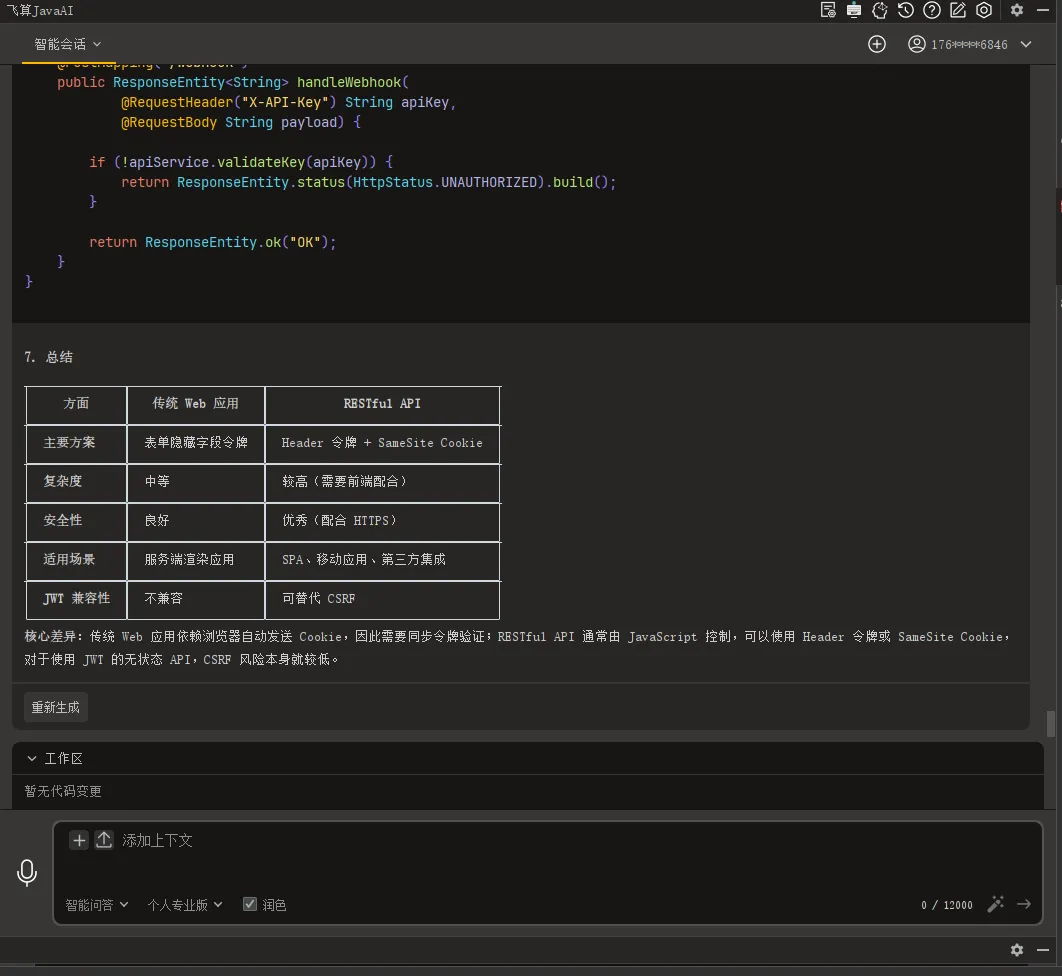Click the upload file icon in input box
The image size is (1062, 976).
104,841
